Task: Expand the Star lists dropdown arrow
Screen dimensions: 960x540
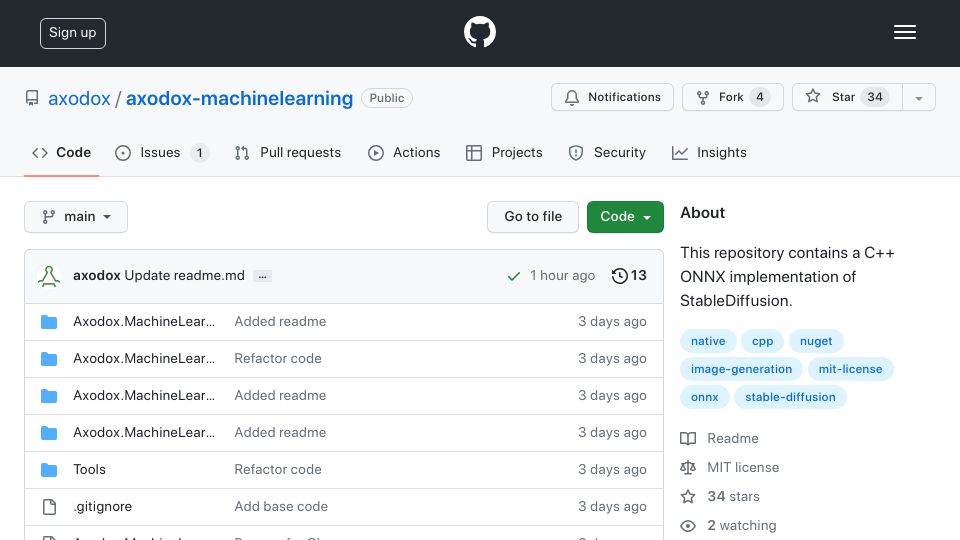Action: coord(918,97)
